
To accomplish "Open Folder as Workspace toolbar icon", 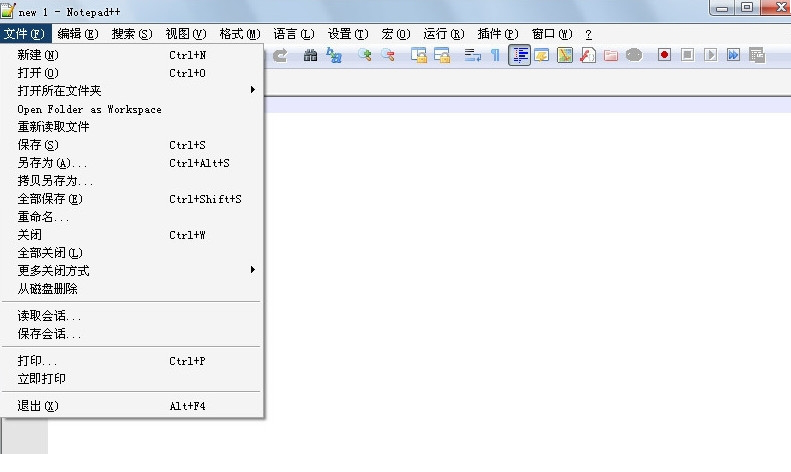I will pos(611,55).
